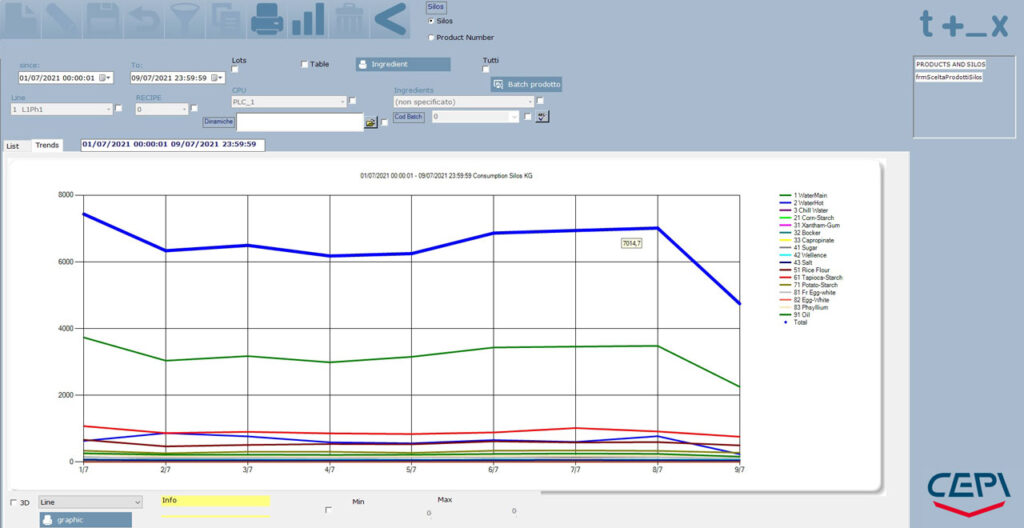The width and height of the screenshot is (1024, 528).
Task: Check the Tutti checkbox
Action: 486,69
